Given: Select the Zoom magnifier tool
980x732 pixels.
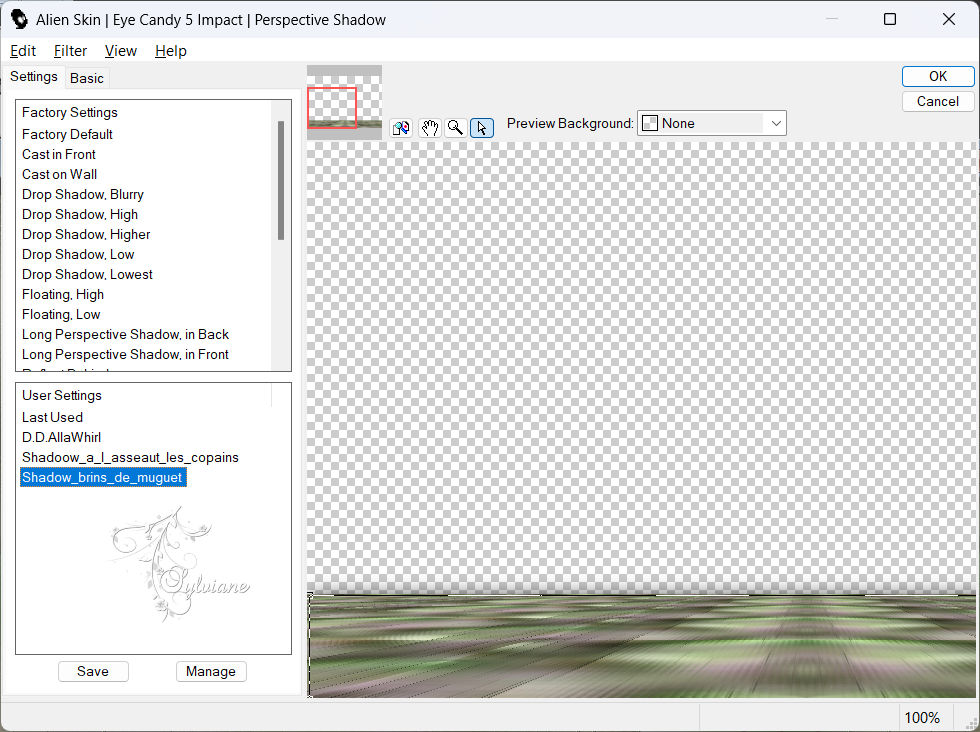Looking at the screenshot, I should [456, 128].
